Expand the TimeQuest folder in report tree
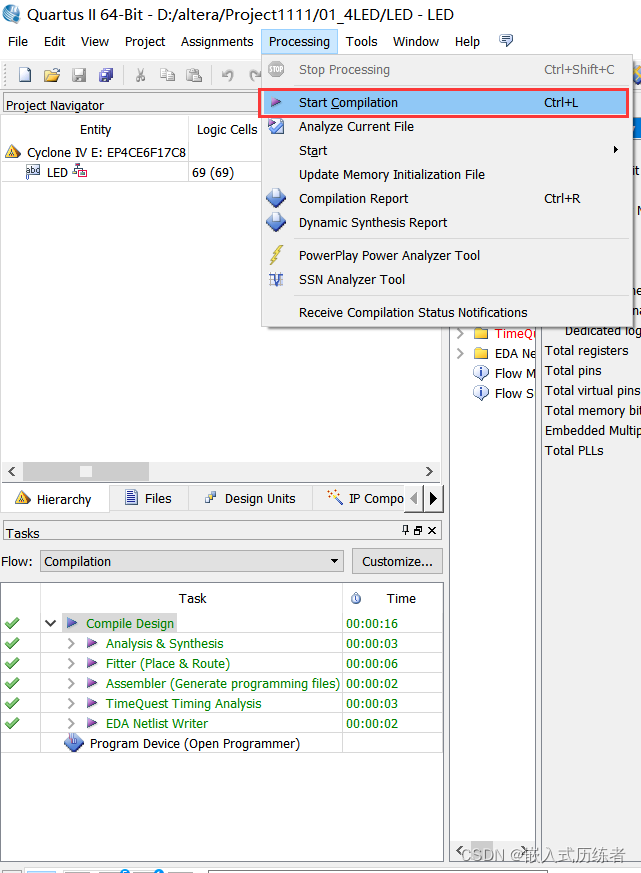 461,333
